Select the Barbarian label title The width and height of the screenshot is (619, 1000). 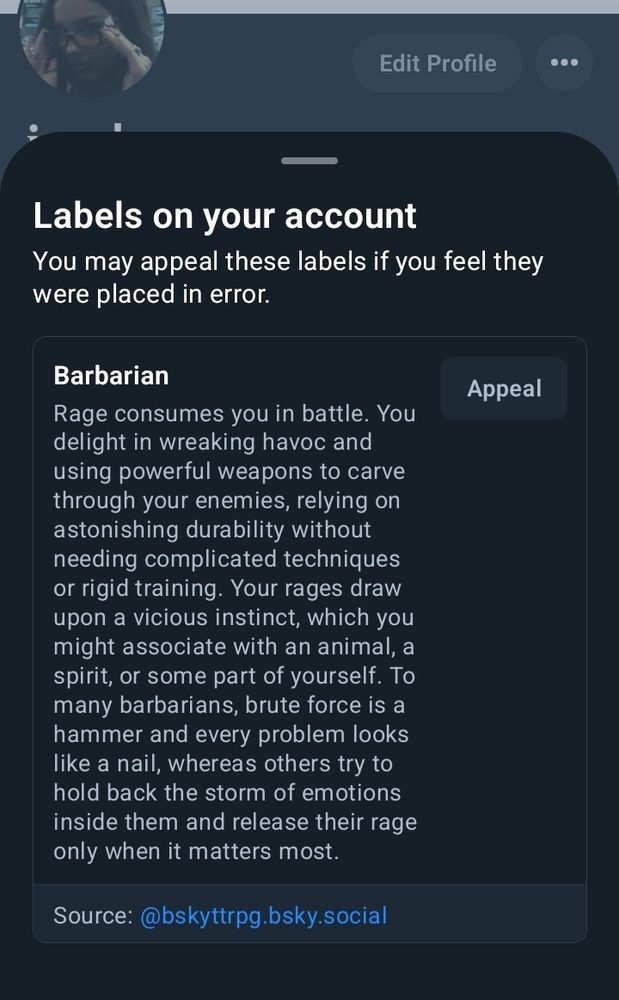tap(111, 376)
